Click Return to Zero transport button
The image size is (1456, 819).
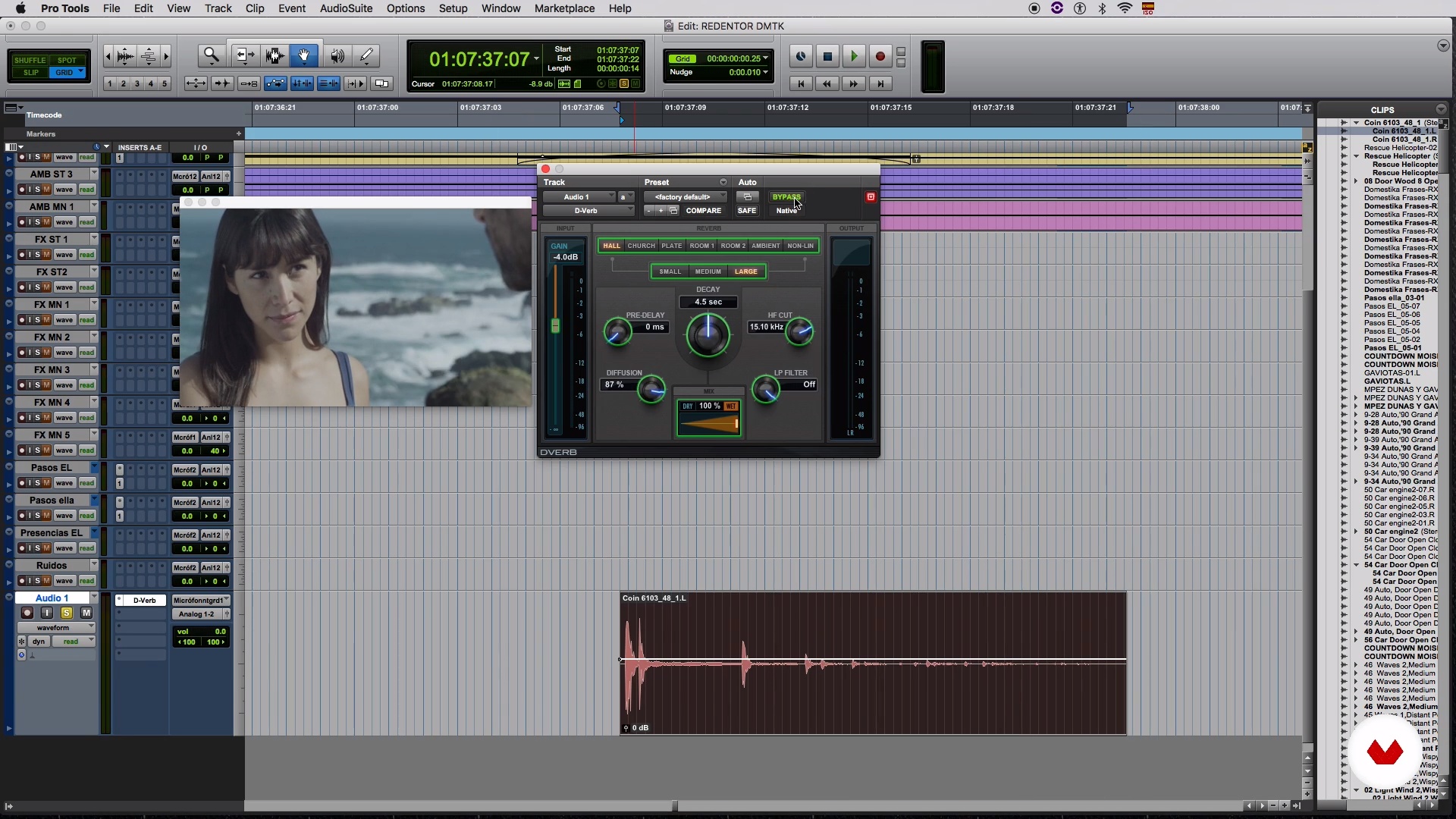(x=801, y=83)
